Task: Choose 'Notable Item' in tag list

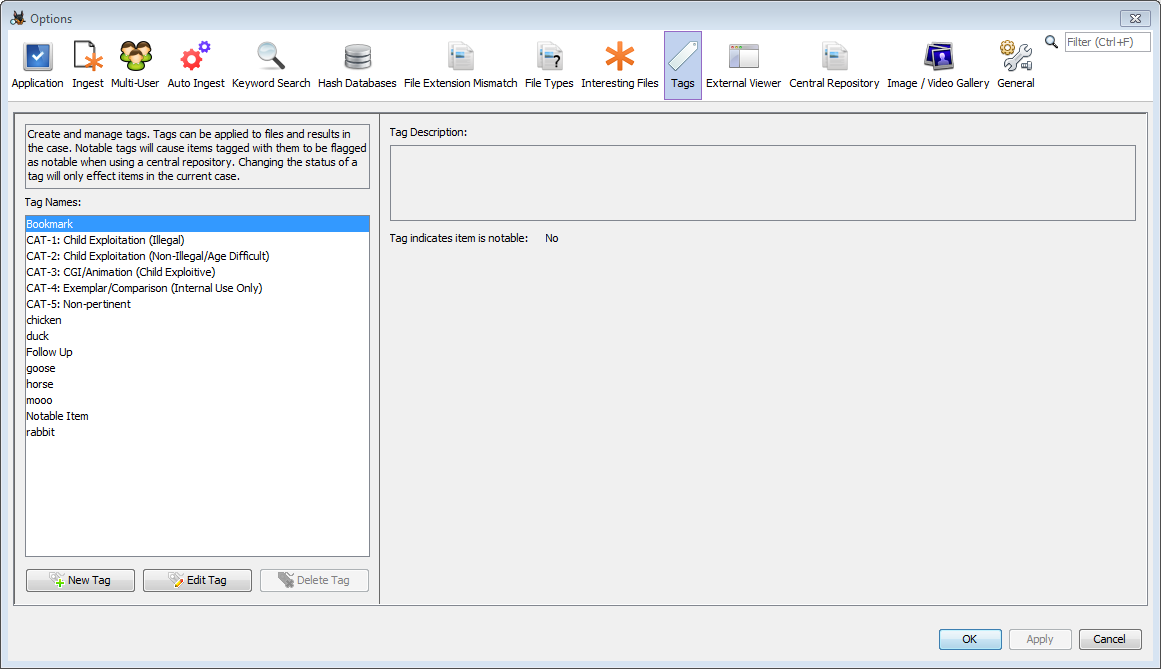Action: (58, 416)
